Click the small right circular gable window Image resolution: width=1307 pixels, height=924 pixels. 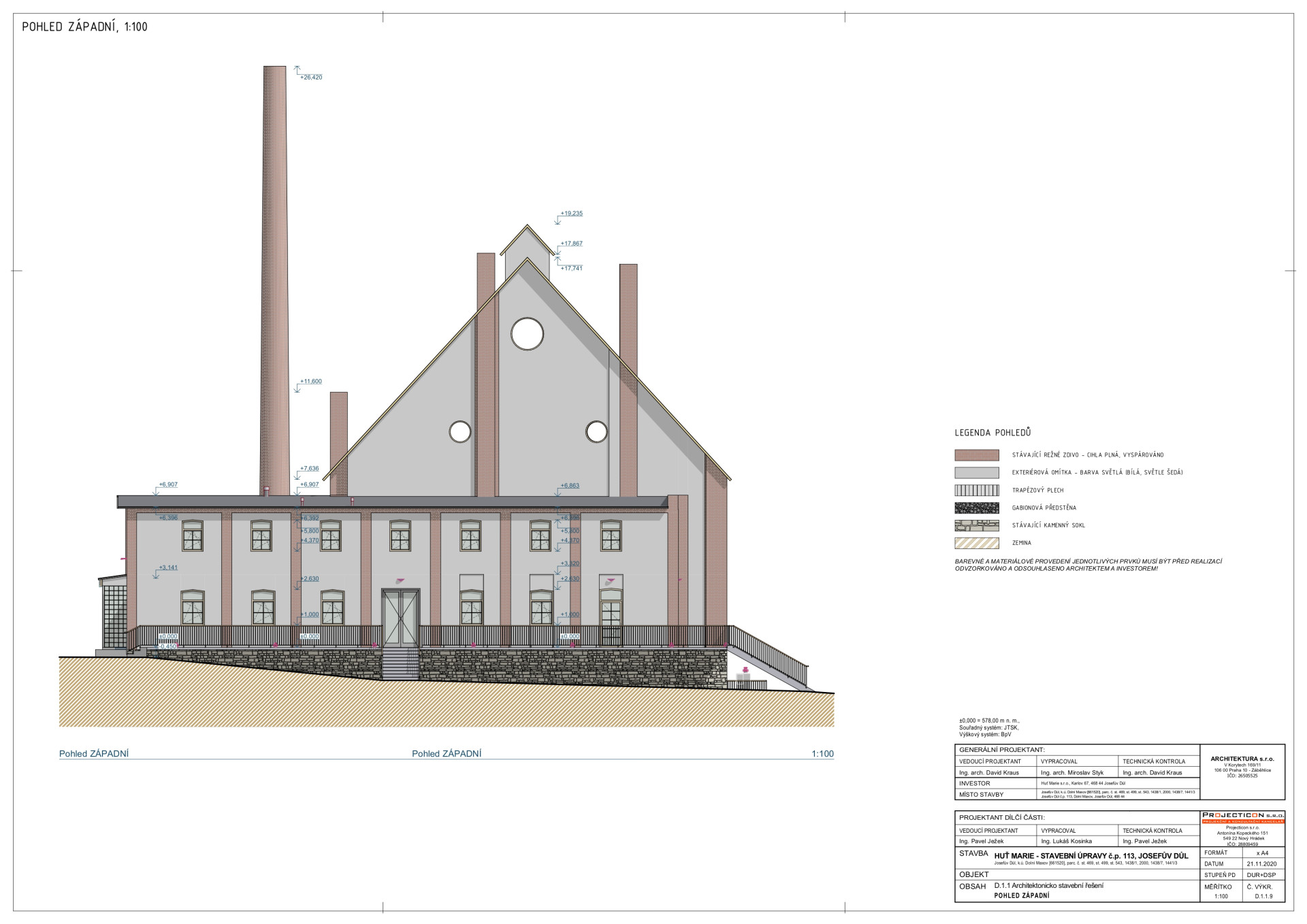(x=596, y=431)
